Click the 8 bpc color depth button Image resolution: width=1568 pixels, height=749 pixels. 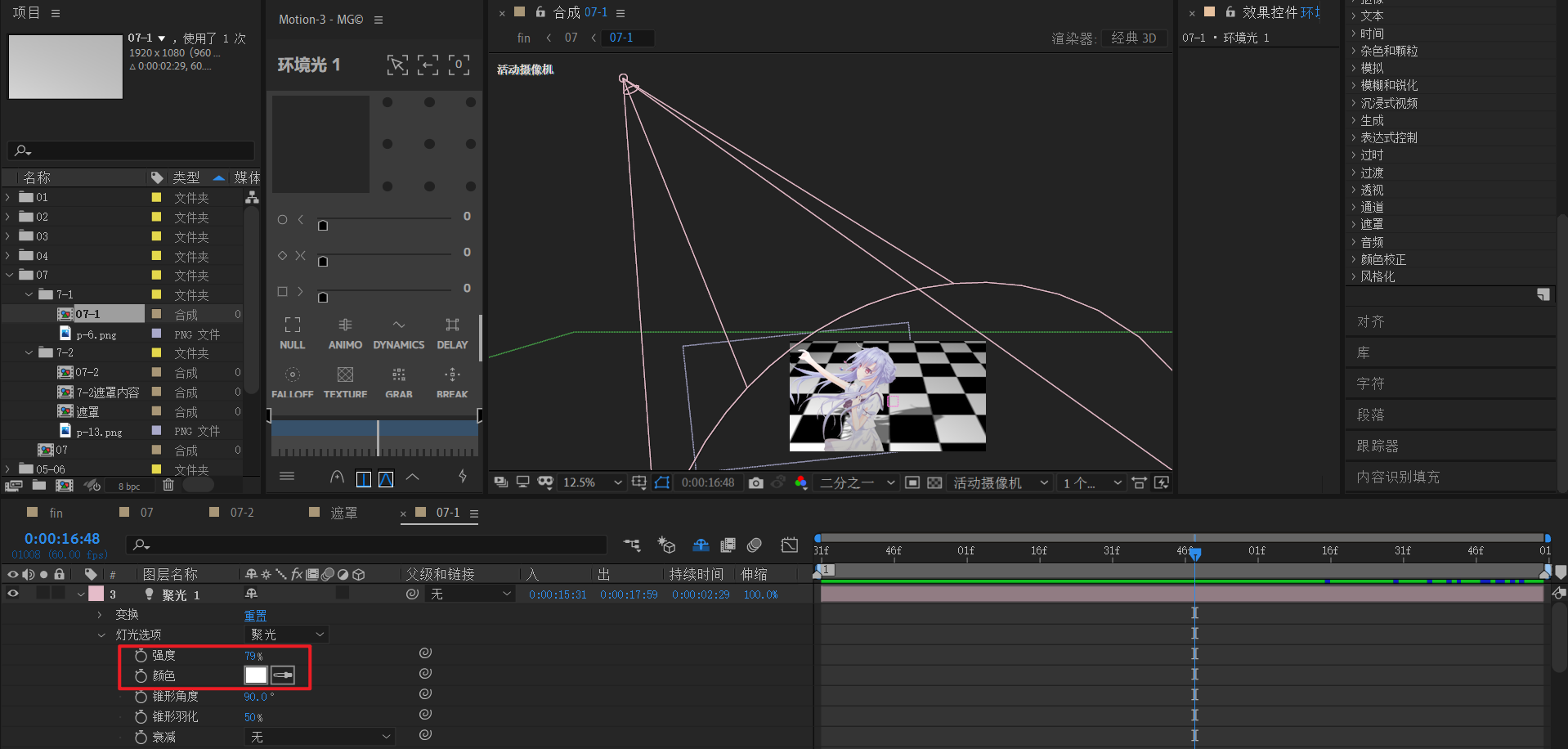[129, 486]
